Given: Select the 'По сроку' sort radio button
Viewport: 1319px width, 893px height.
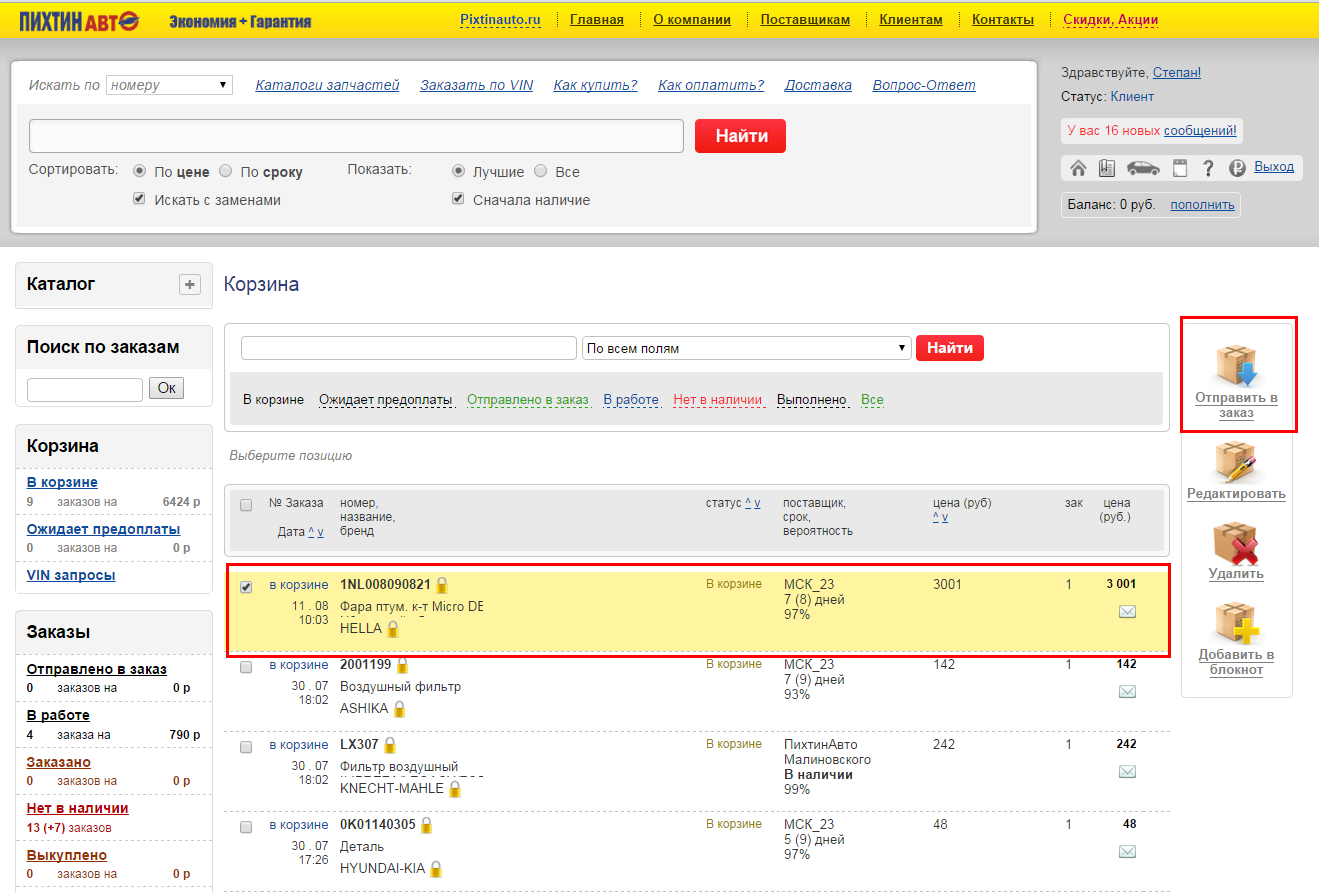Looking at the screenshot, I should (x=226, y=171).
